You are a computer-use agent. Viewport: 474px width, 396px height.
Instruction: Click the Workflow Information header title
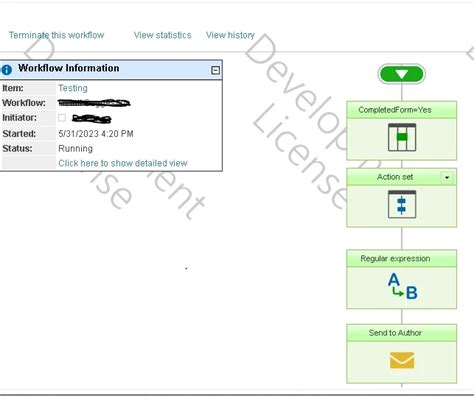pos(68,68)
